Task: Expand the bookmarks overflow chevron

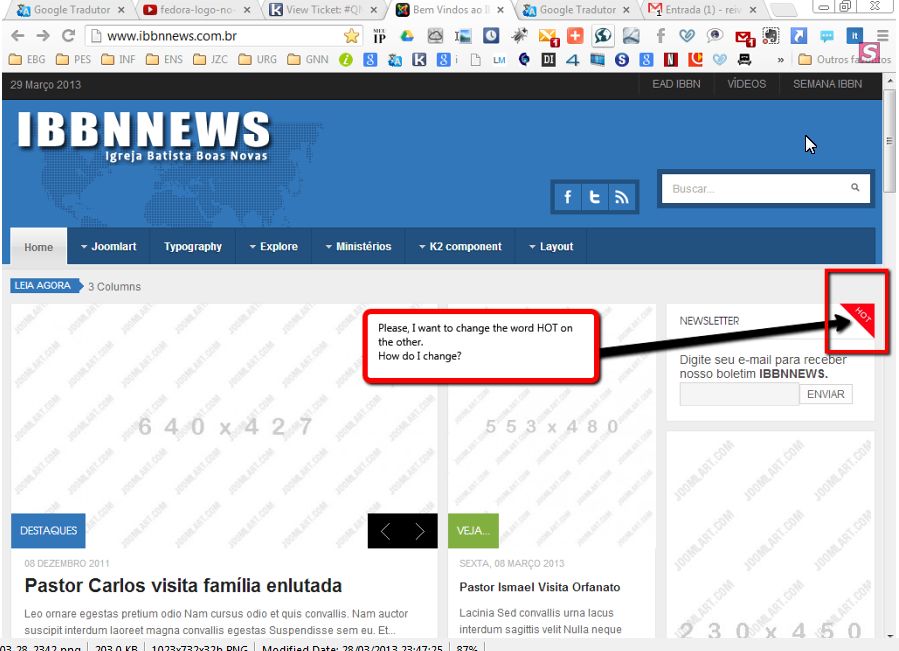Action: pyautogui.click(x=780, y=60)
